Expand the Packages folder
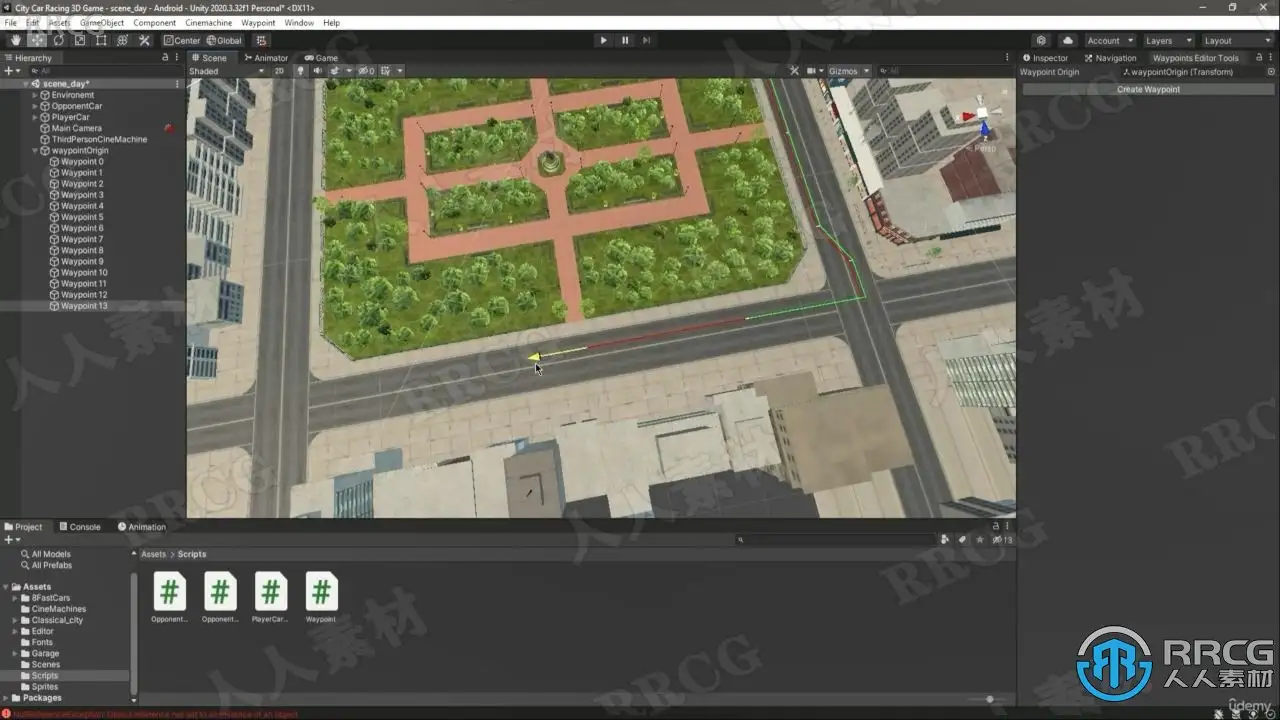The height and width of the screenshot is (720, 1280). 6,698
